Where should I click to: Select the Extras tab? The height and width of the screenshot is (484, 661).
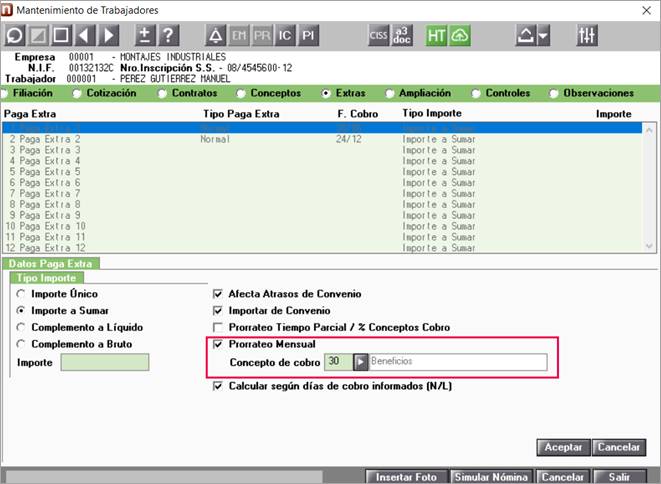[344, 93]
